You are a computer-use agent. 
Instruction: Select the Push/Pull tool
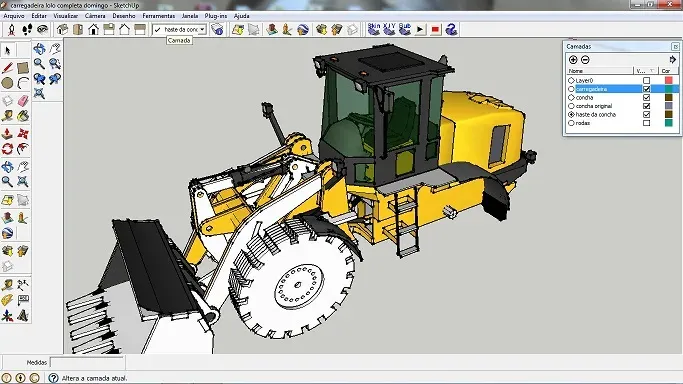tap(7, 134)
